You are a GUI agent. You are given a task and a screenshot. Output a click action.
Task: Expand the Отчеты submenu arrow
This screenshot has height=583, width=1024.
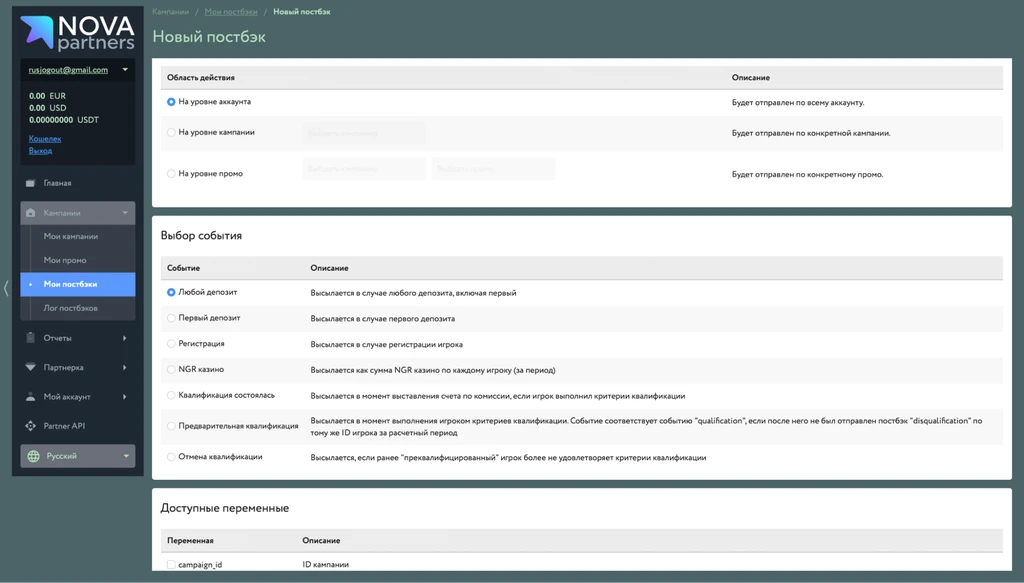pyautogui.click(x=124, y=338)
